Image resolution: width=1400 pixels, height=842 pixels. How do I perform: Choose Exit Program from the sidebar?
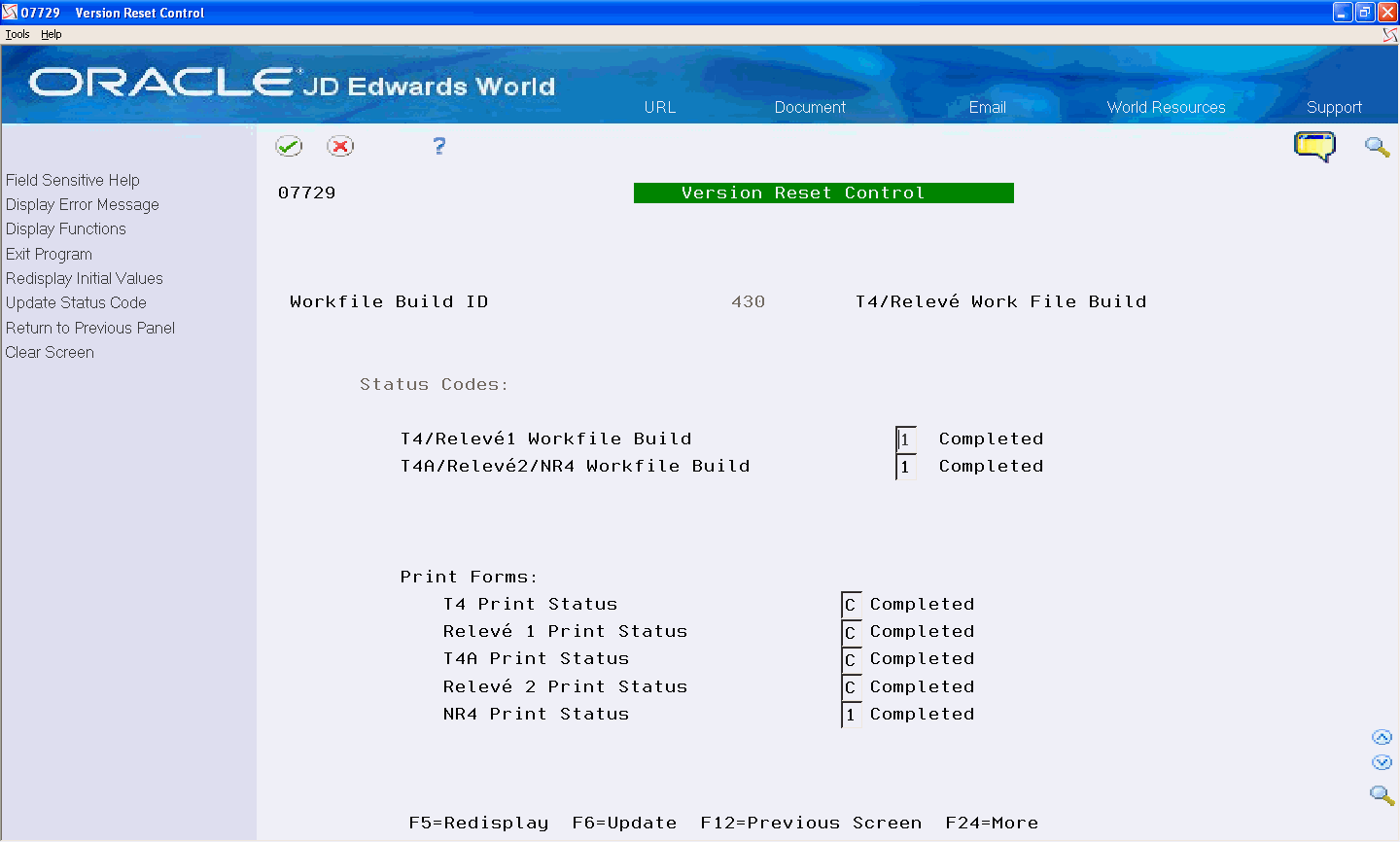coord(49,254)
